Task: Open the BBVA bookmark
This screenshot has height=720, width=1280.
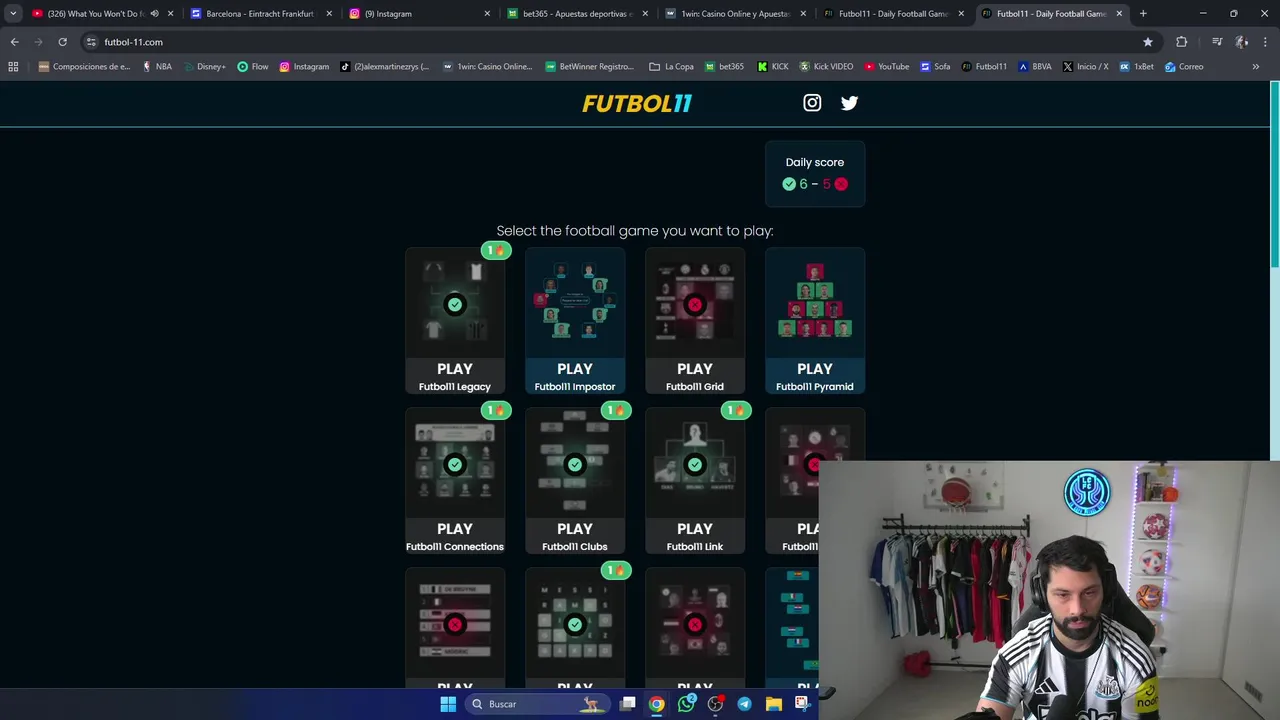Action: click(1035, 67)
